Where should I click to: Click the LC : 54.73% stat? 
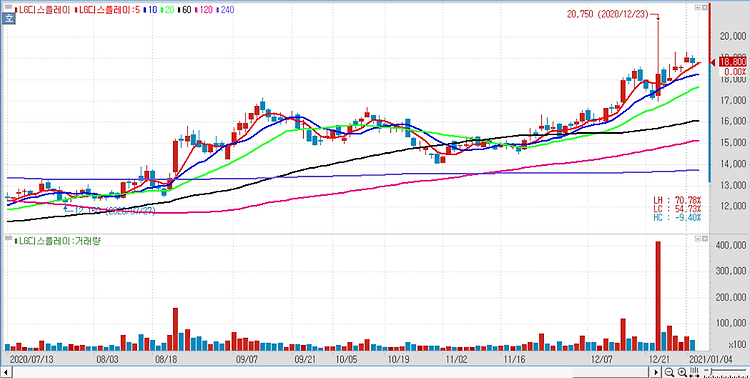pos(677,209)
